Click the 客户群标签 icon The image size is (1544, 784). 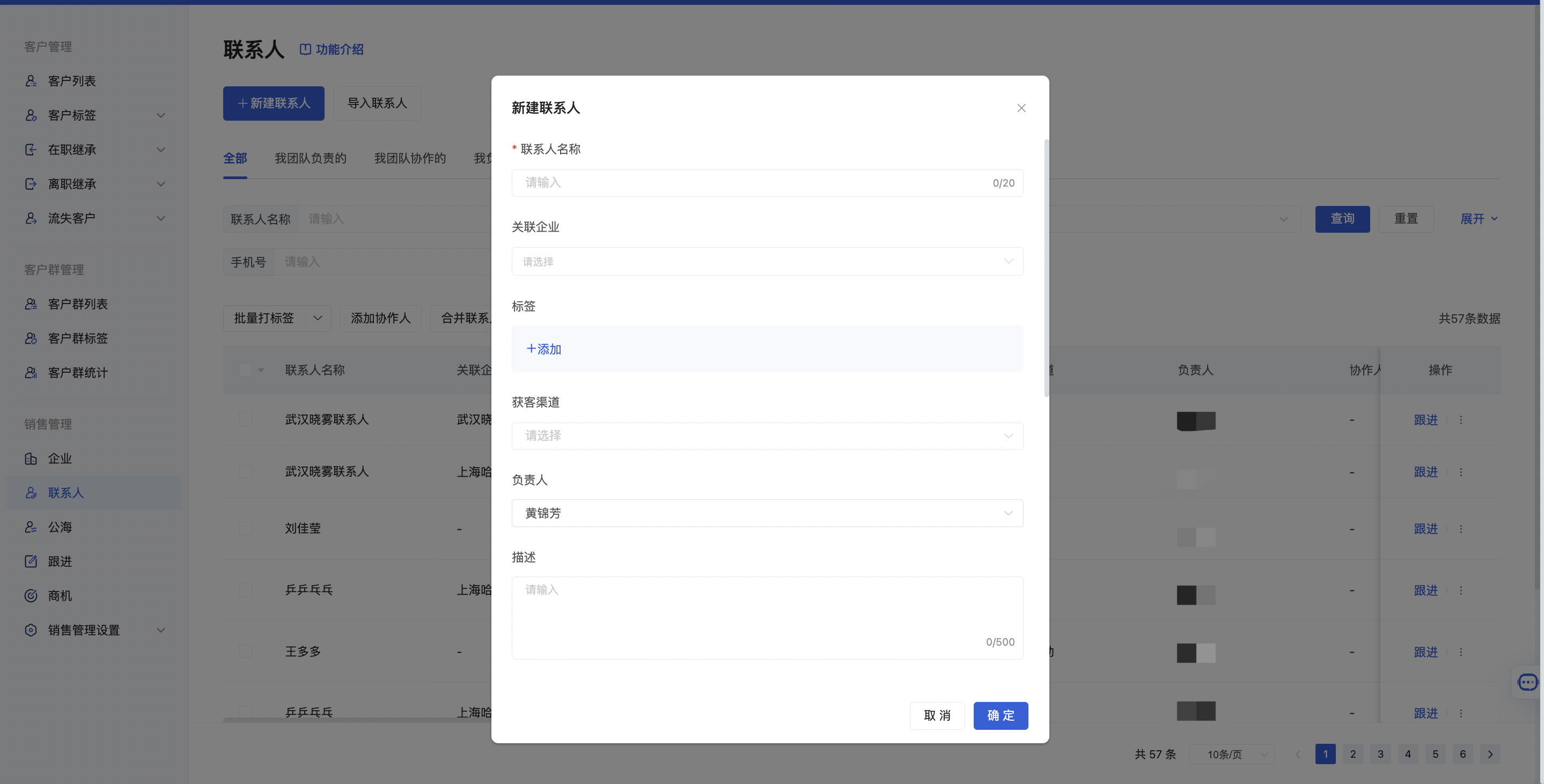tap(31, 338)
